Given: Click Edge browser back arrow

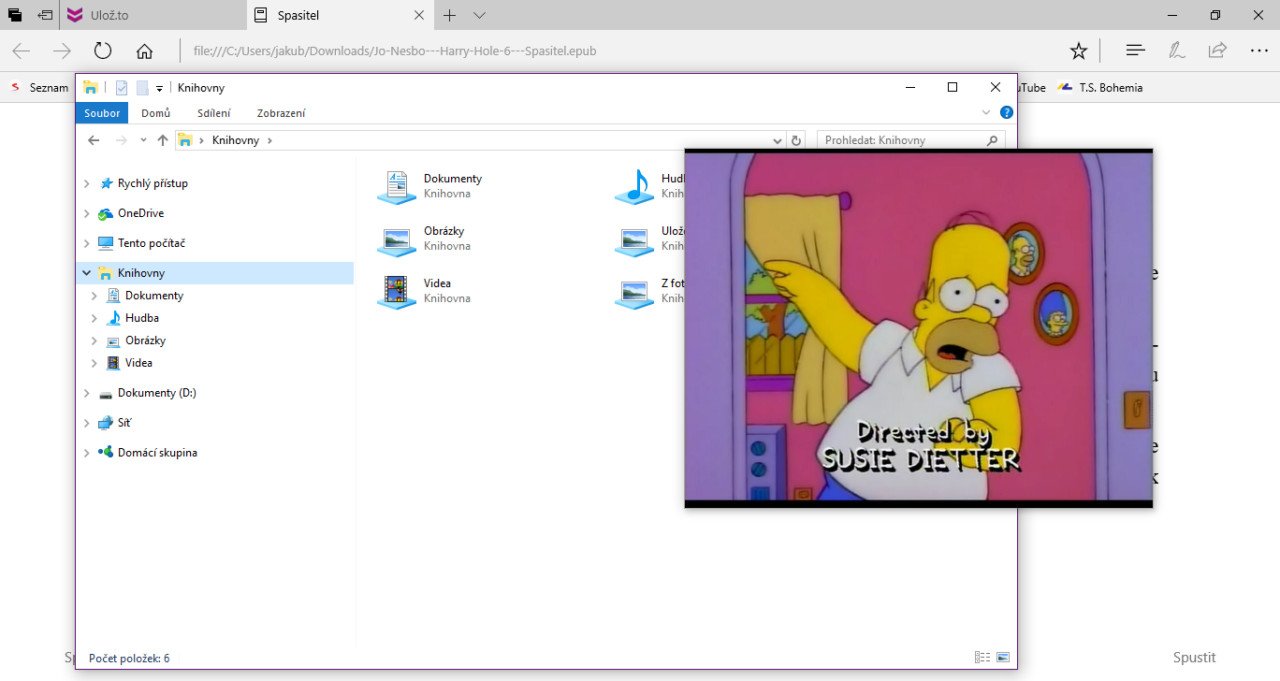Looking at the screenshot, I should click(x=21, y=51).
